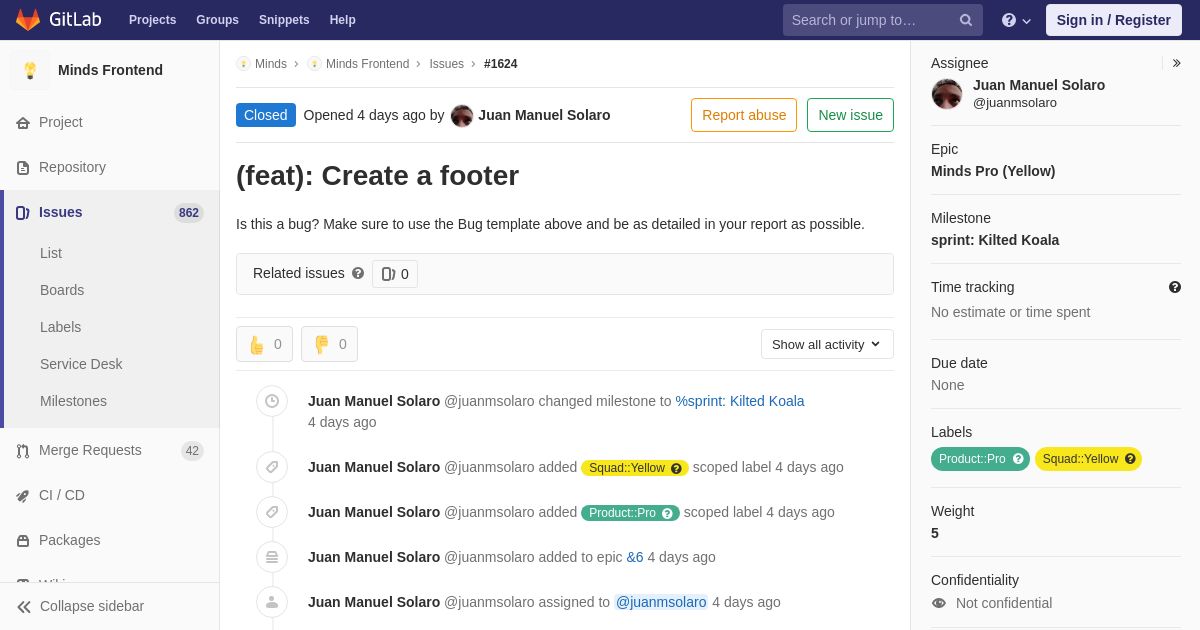Click the Squad::Yellow label in the activity feed
The height and width of the screenshot is (630, 1200).
coord(627,468)
